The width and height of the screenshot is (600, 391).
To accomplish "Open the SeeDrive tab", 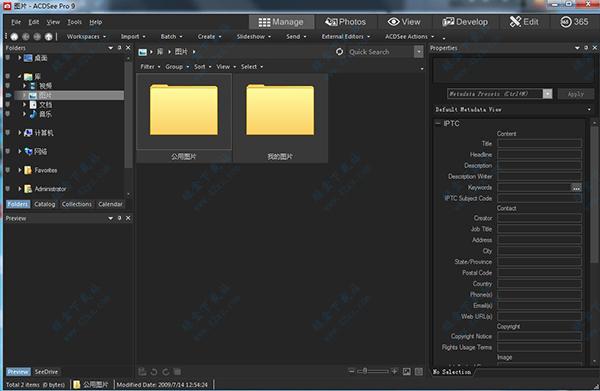I will (x=46, y=372).
